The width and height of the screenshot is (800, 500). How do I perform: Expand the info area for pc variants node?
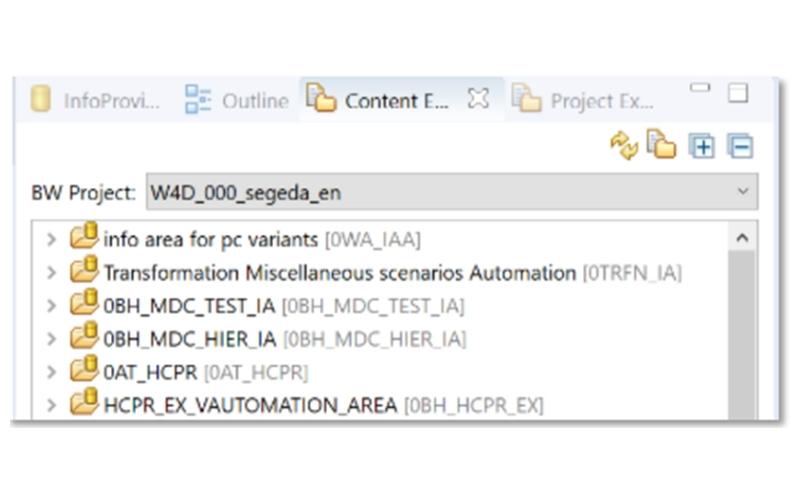tap(52, 239)
